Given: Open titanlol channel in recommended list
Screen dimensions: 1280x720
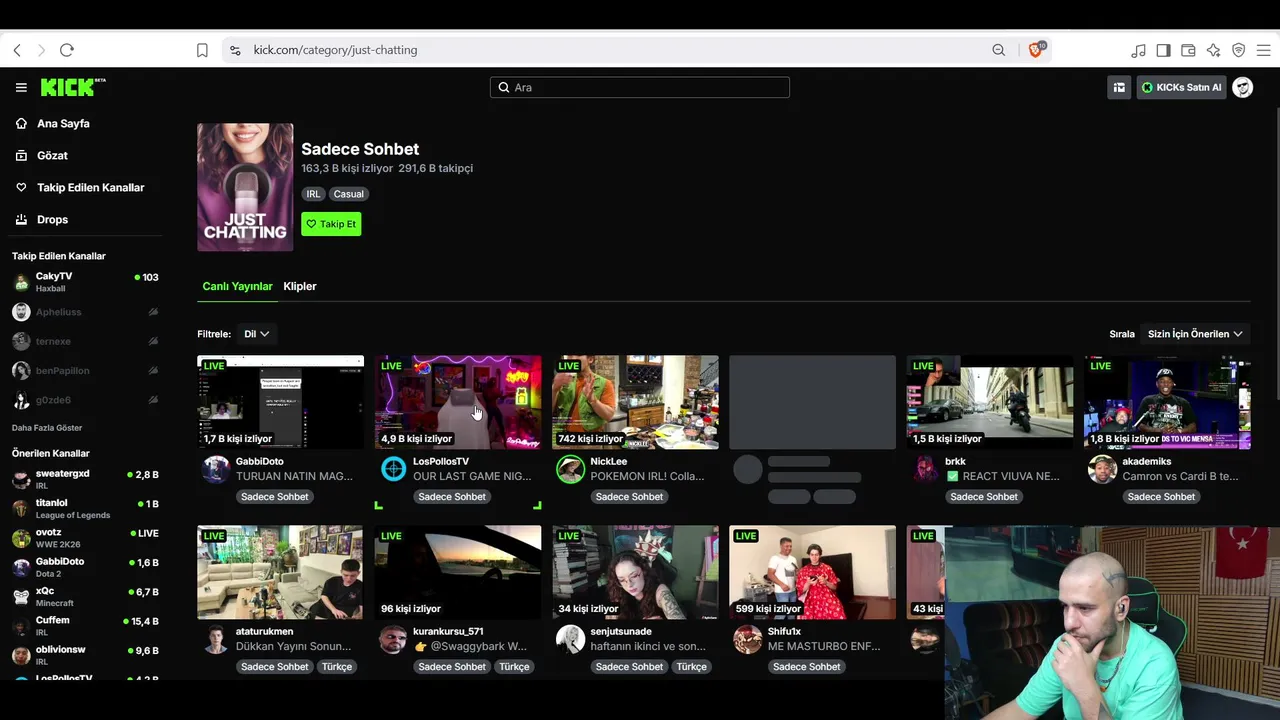Looking at the screenshot, I should 85,508.
